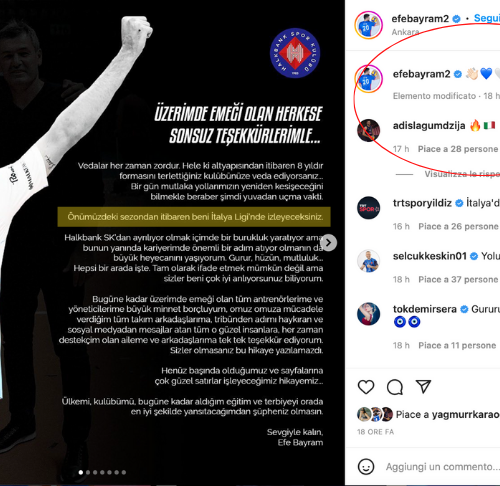Expand replies with Visualizza le risposte
This screenshot has width=500, height=486.
coord(462,174)
